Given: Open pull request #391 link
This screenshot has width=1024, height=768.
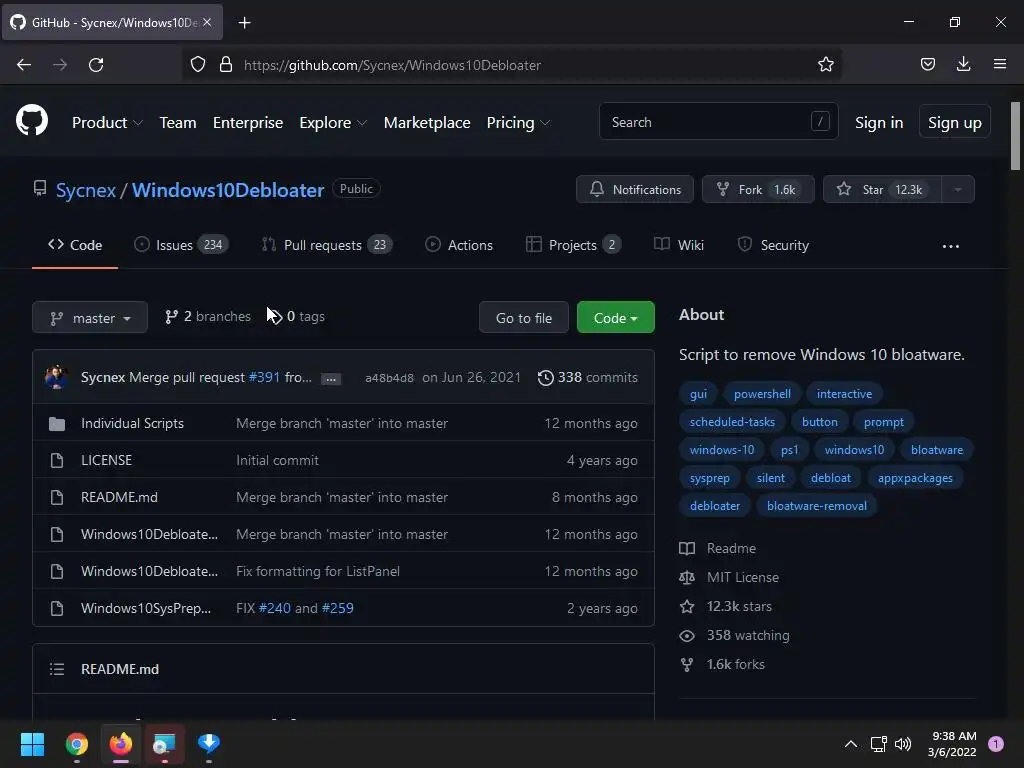Looking at the screenshot, I should [x=264, y=377].
